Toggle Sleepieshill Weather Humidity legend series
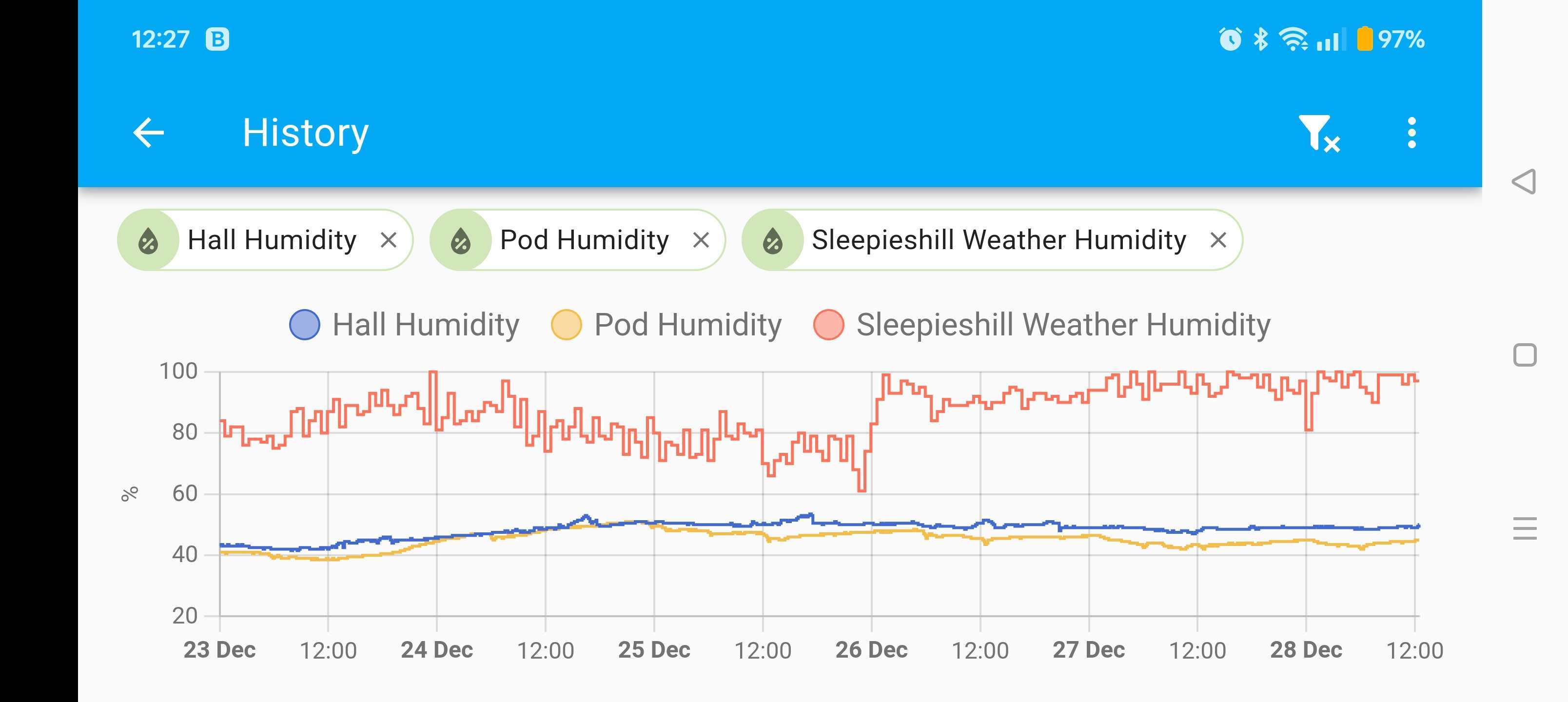 [x=1063, y=325]
